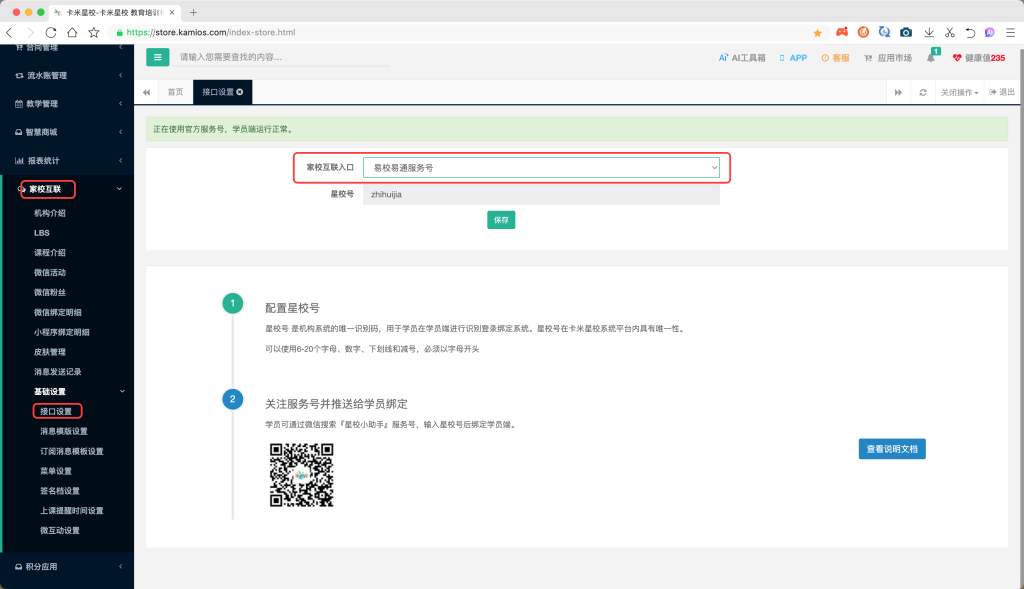Switch to the 首页 tab
The height and width of the screenshot is (589, 1024).
pyautogui.click(x=175, y=92)
